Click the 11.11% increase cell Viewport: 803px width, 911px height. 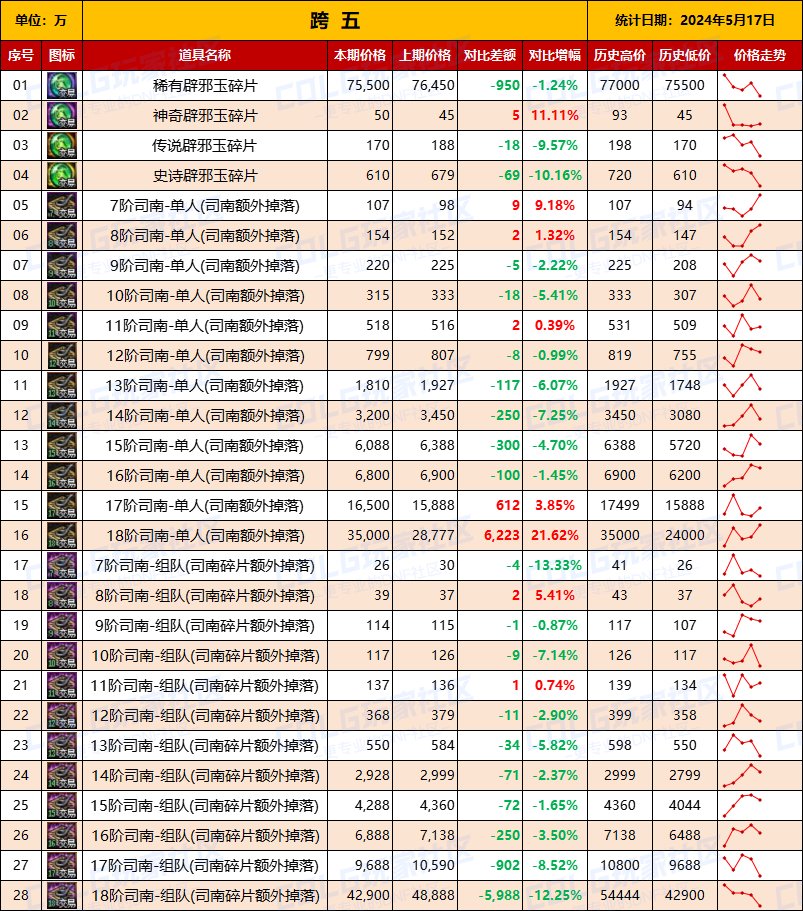555,116
